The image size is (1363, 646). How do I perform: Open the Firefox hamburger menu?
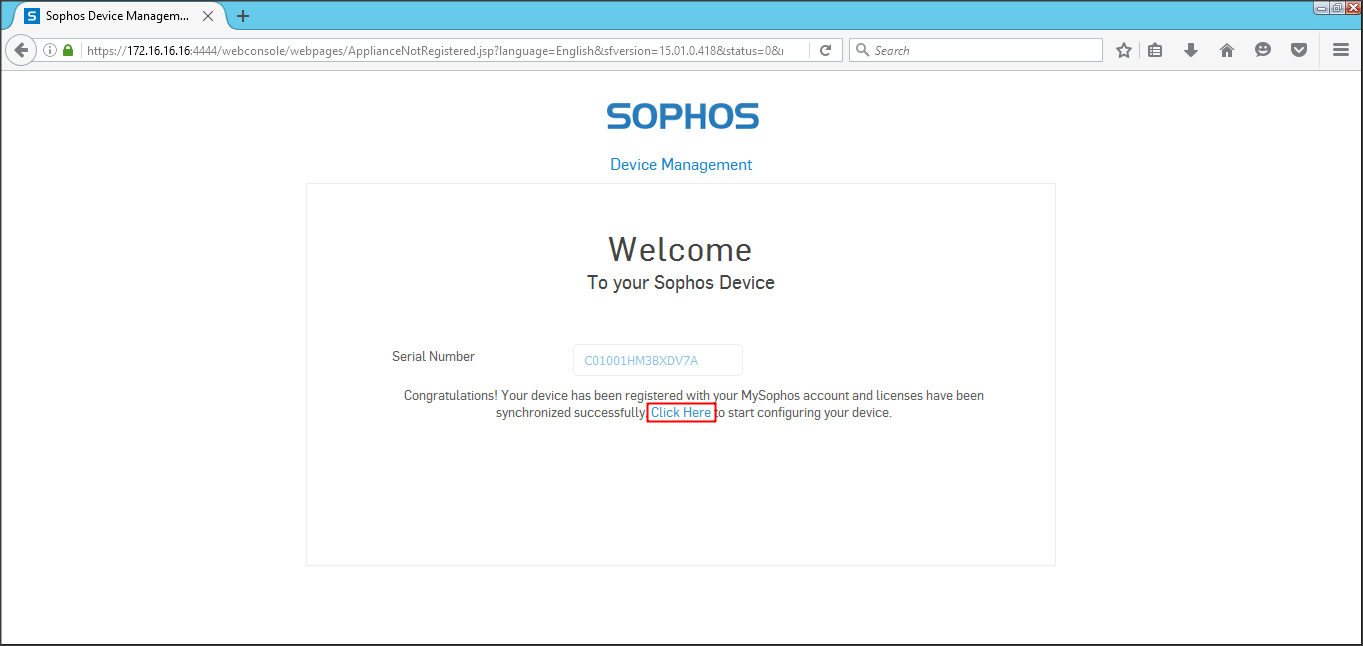(x=1341, y=50)
